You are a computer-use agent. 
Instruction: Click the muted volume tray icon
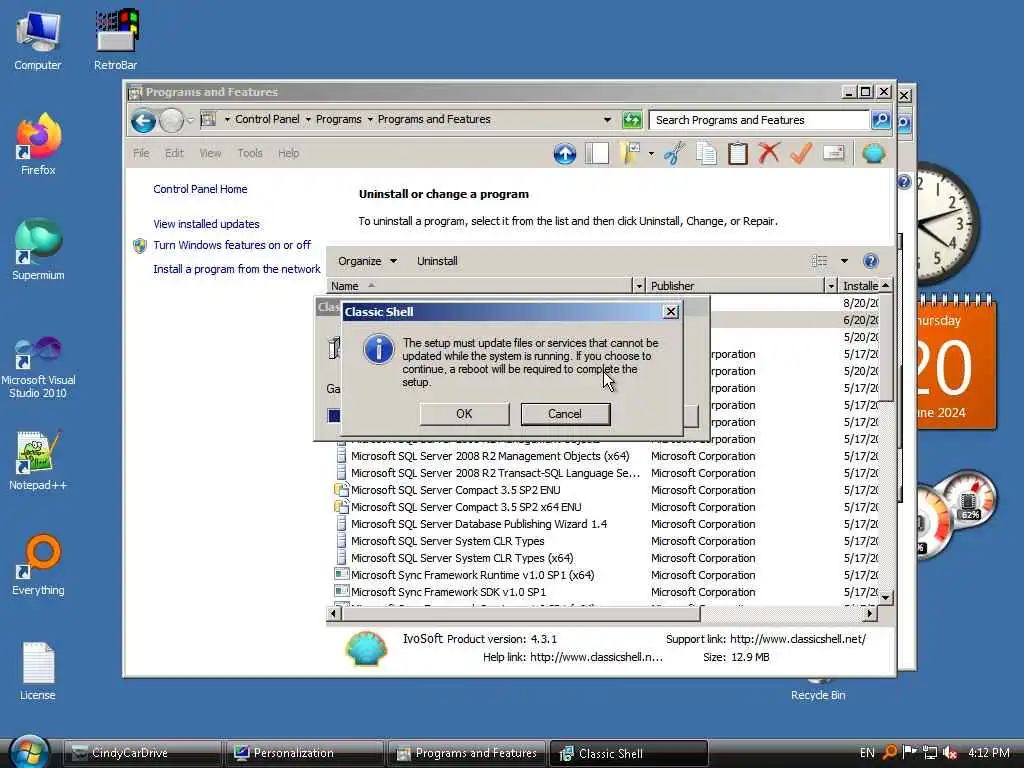click(950, 753)
